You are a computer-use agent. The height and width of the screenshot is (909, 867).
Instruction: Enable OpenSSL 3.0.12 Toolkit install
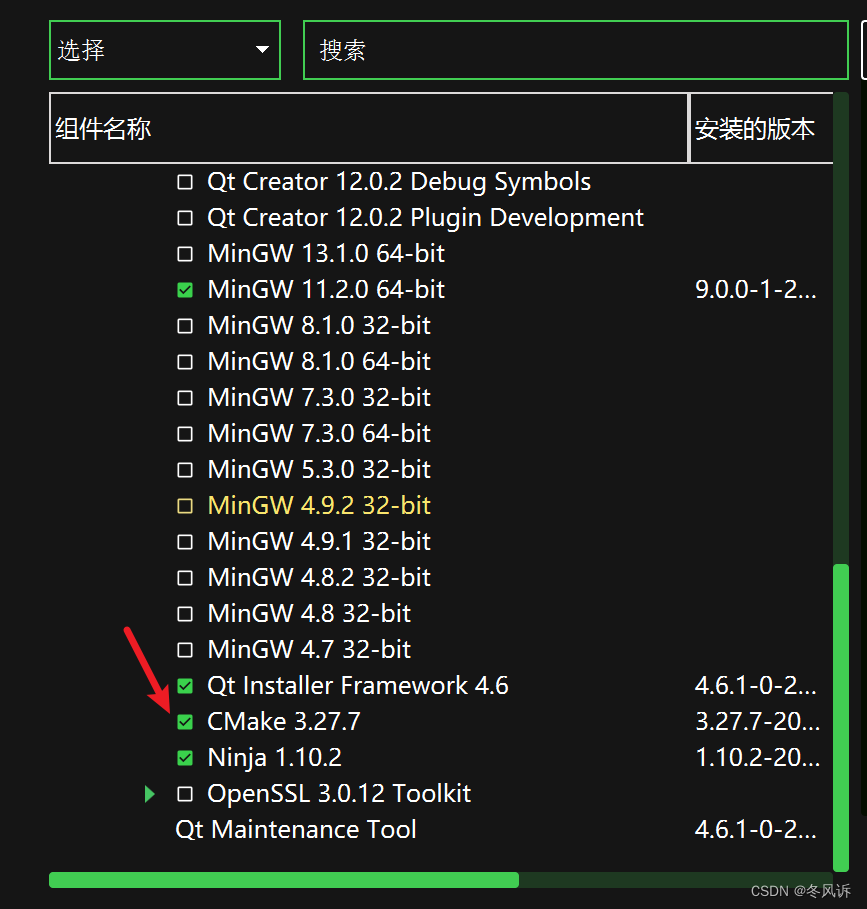(185, 793)
